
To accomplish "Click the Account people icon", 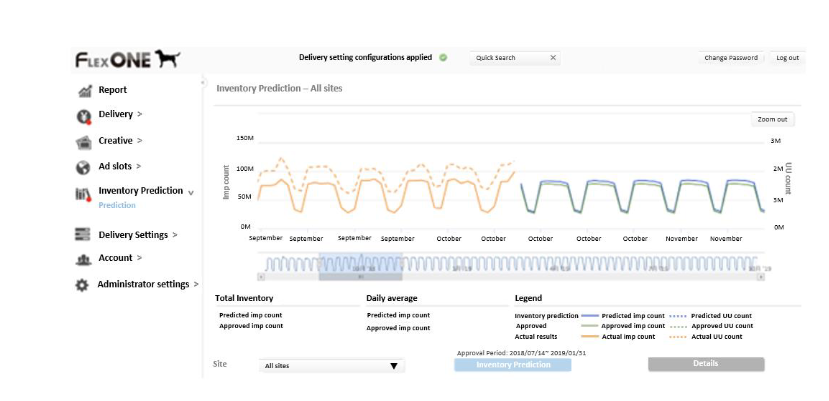I will pos(84,259).
